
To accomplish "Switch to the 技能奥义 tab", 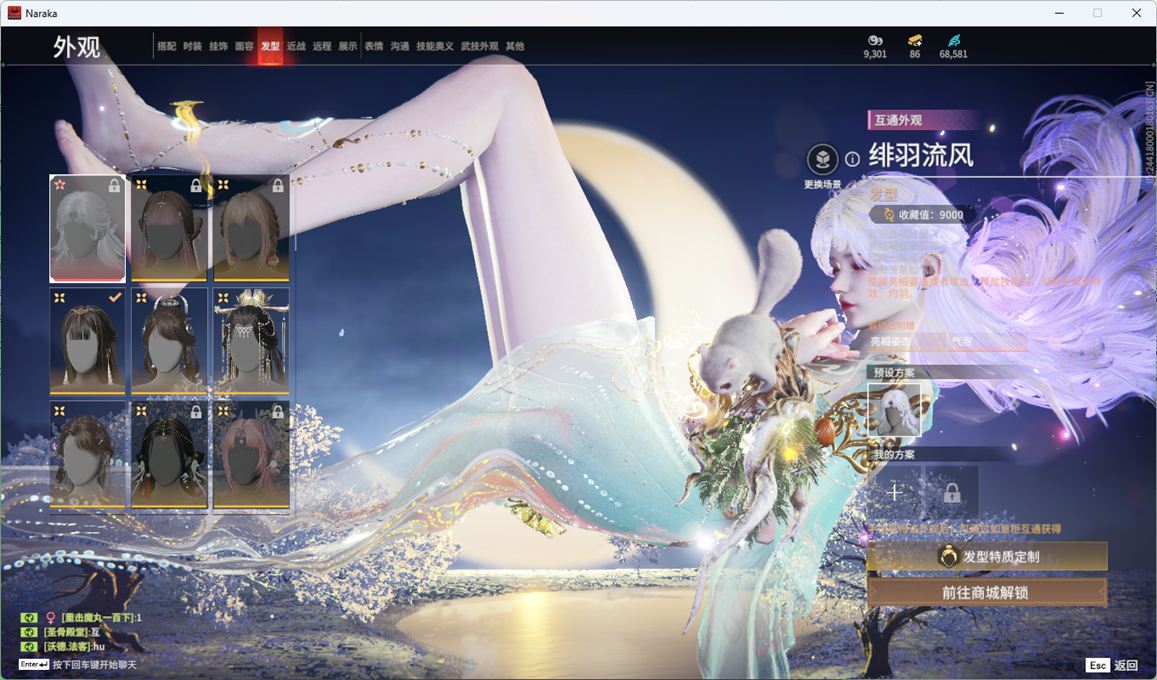I will coord(435,46).
